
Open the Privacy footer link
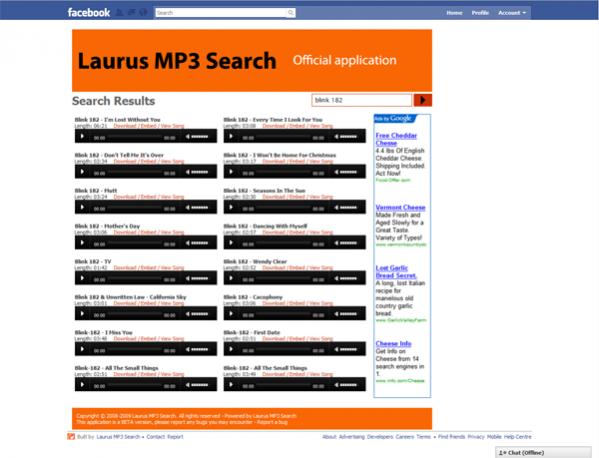476,437
